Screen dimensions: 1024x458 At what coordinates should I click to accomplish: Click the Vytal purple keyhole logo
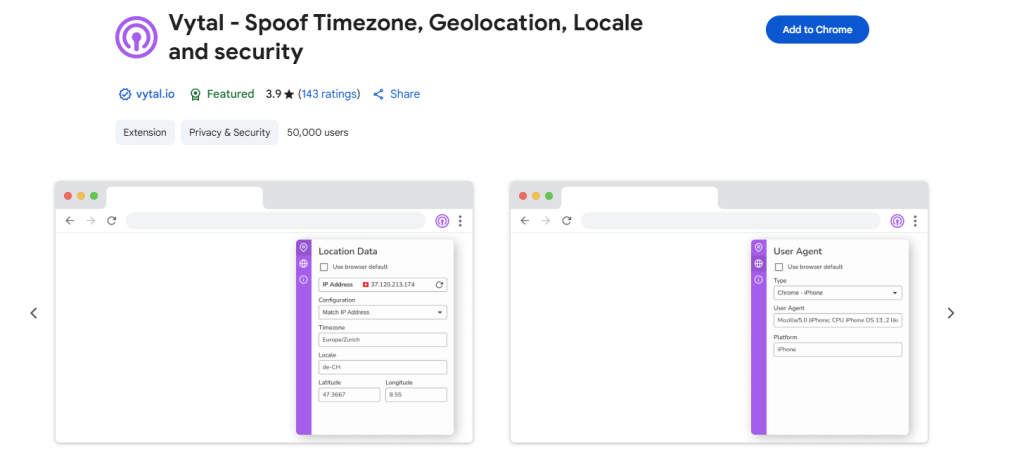[x=136, y=37]
